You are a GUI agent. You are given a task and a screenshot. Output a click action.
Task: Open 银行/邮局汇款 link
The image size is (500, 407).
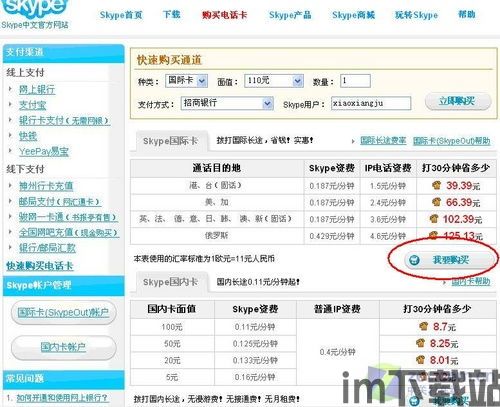[47, 248]
